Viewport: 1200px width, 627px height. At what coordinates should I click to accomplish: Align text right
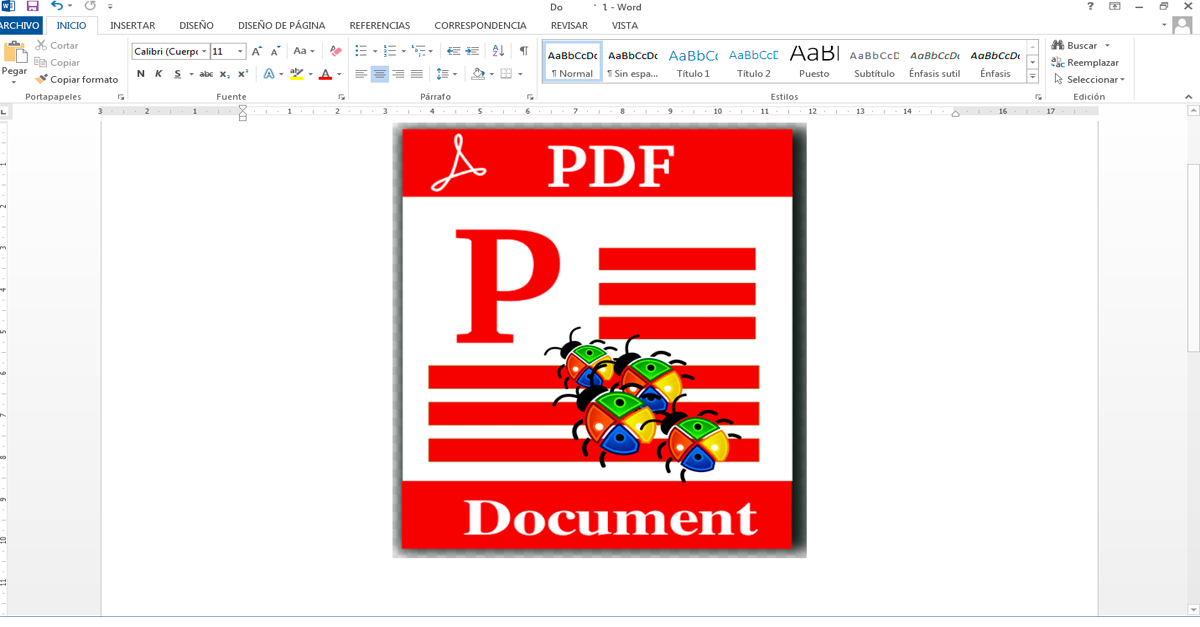398,74
